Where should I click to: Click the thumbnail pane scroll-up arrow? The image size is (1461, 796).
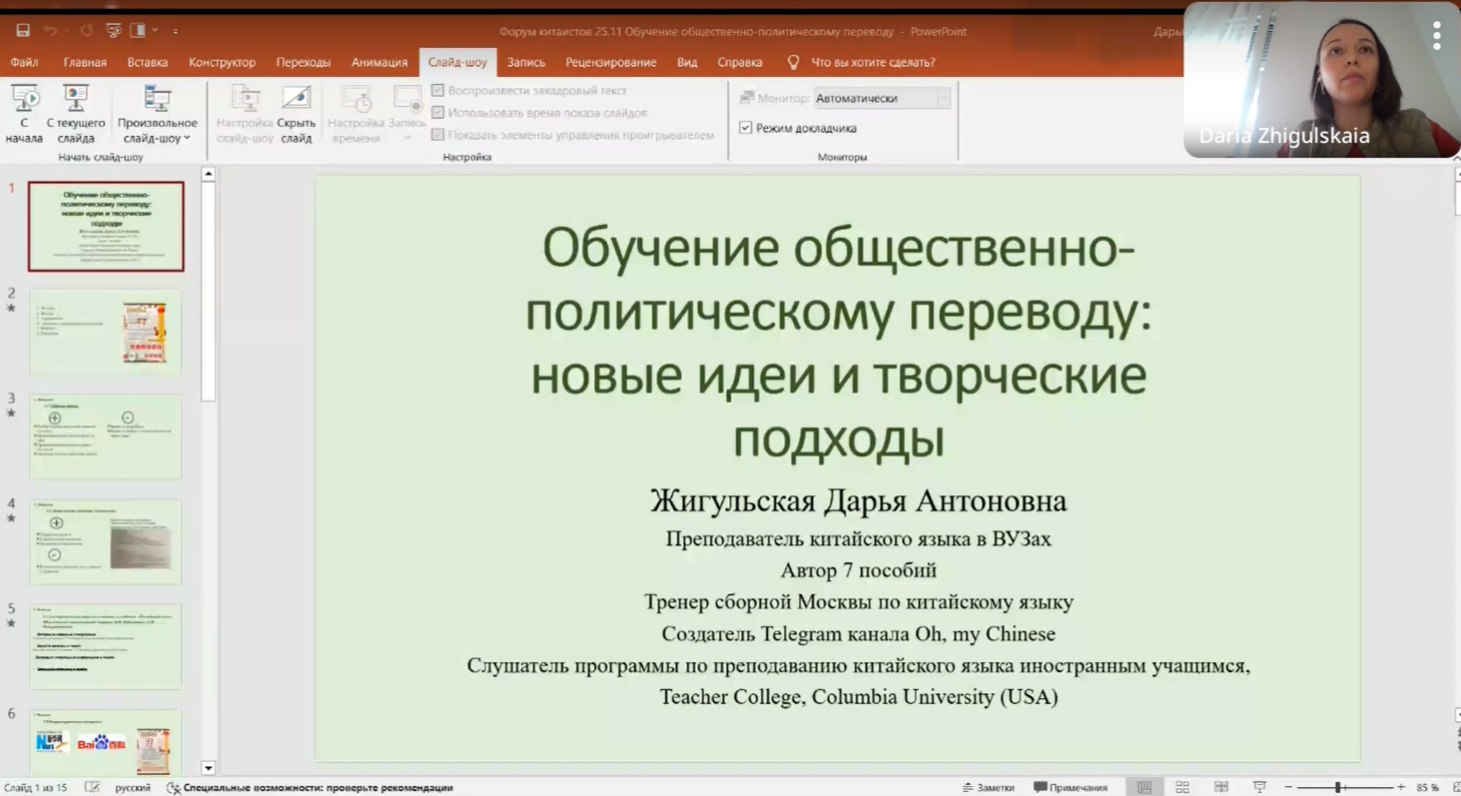point(208,174)
